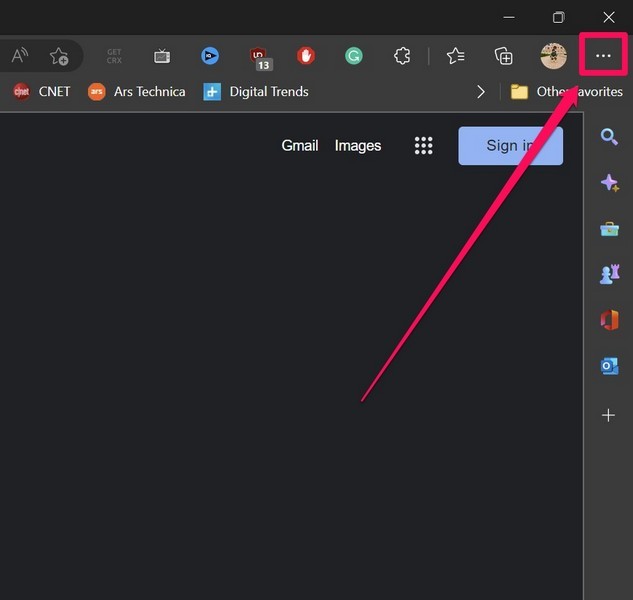
Task: Open the Gmail link
Action: [300, 145]
